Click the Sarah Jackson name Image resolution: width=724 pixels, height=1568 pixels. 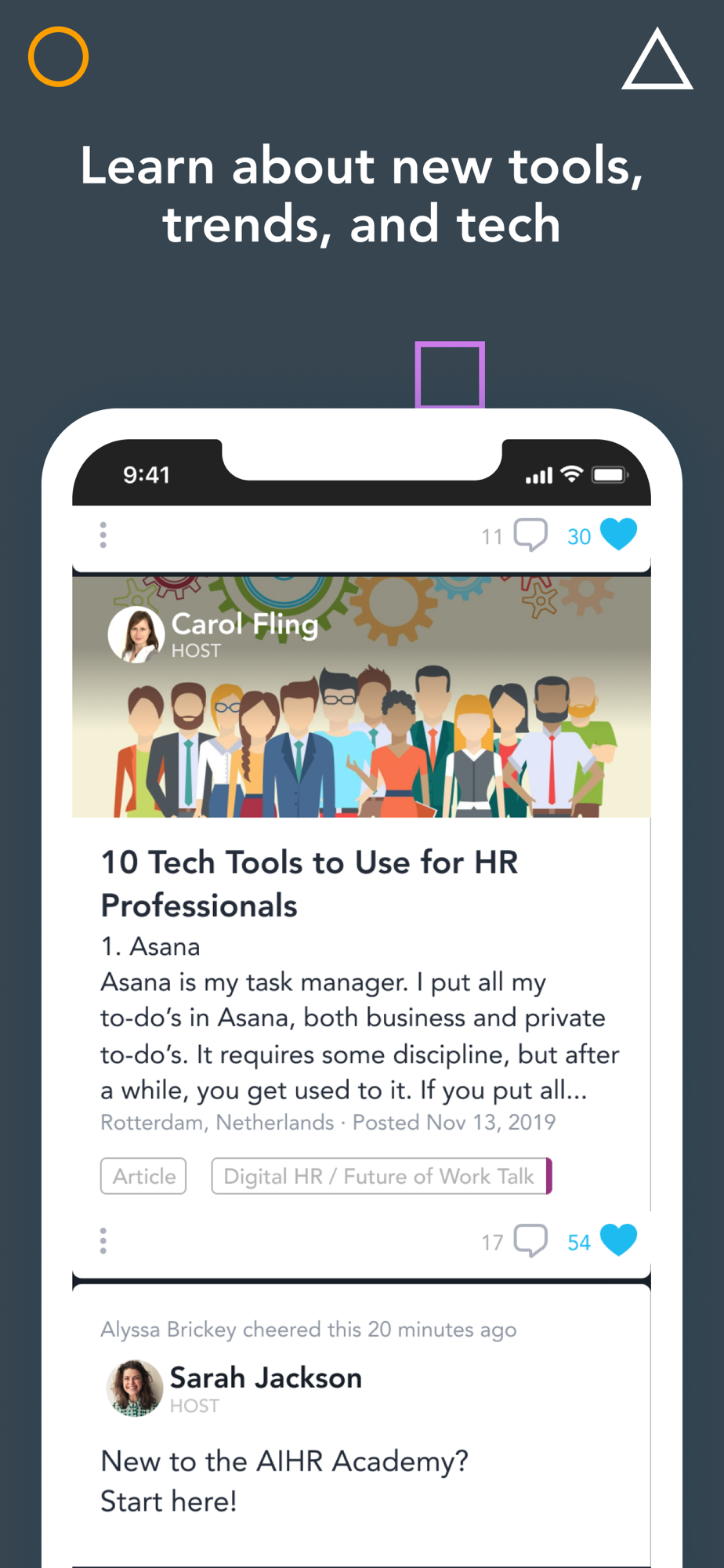click(x=266, y=1377)
